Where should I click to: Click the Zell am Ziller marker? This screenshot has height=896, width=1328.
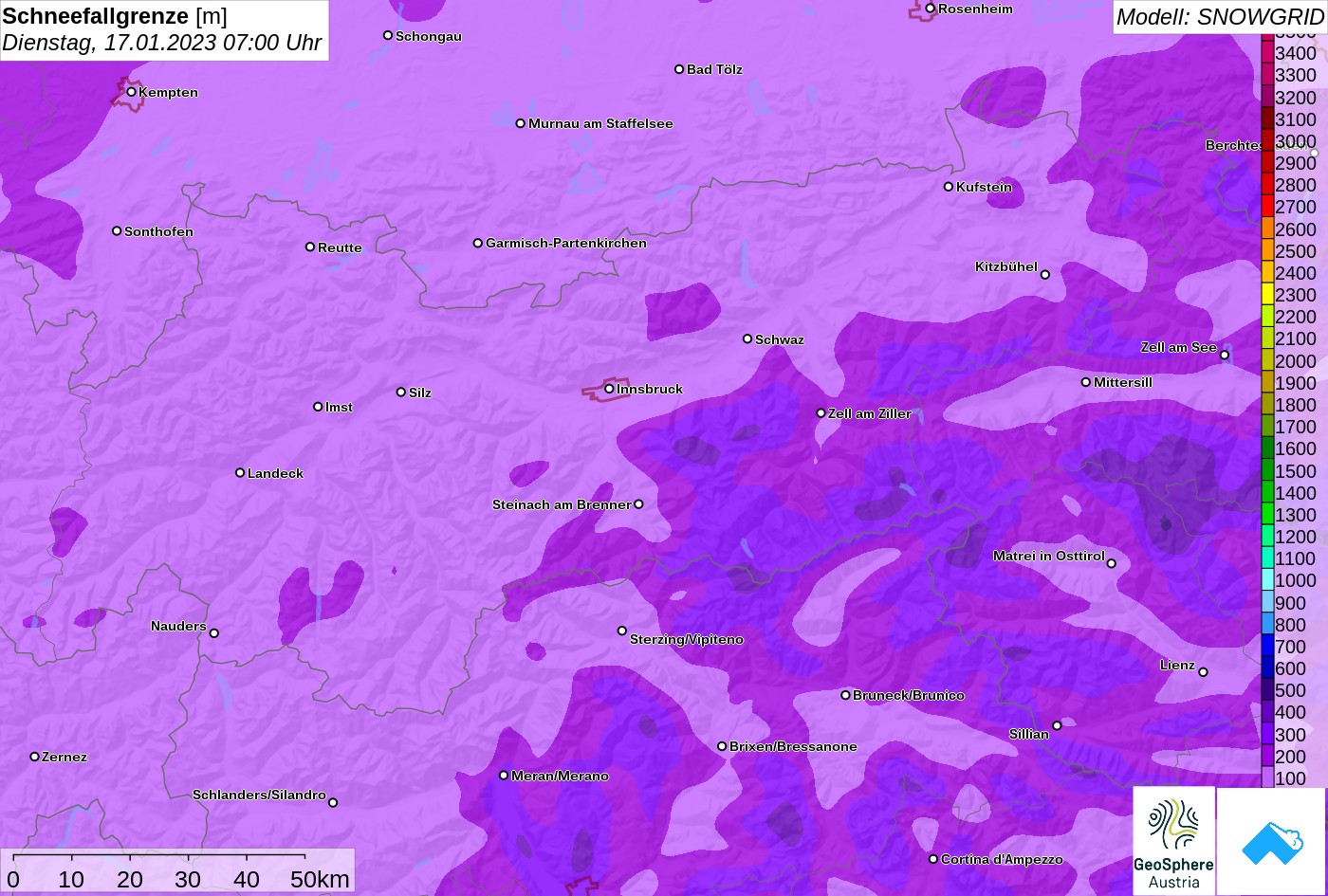click(x=821, y=413)
